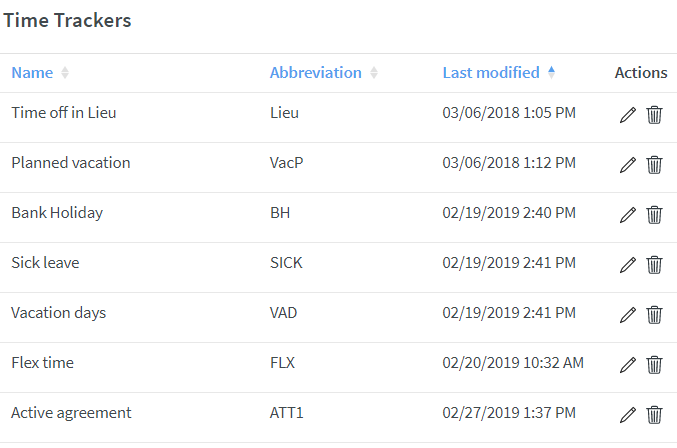
Task: Edit the Bank Holiday tracker
Action: [x=628, y=215]
